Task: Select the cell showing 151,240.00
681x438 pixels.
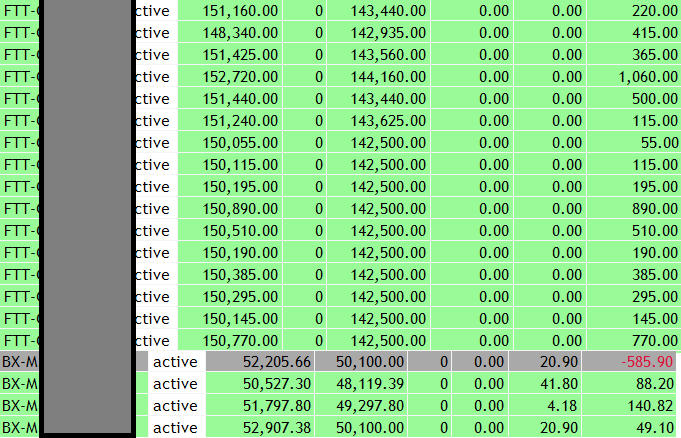Action: (x=230, y=121)
